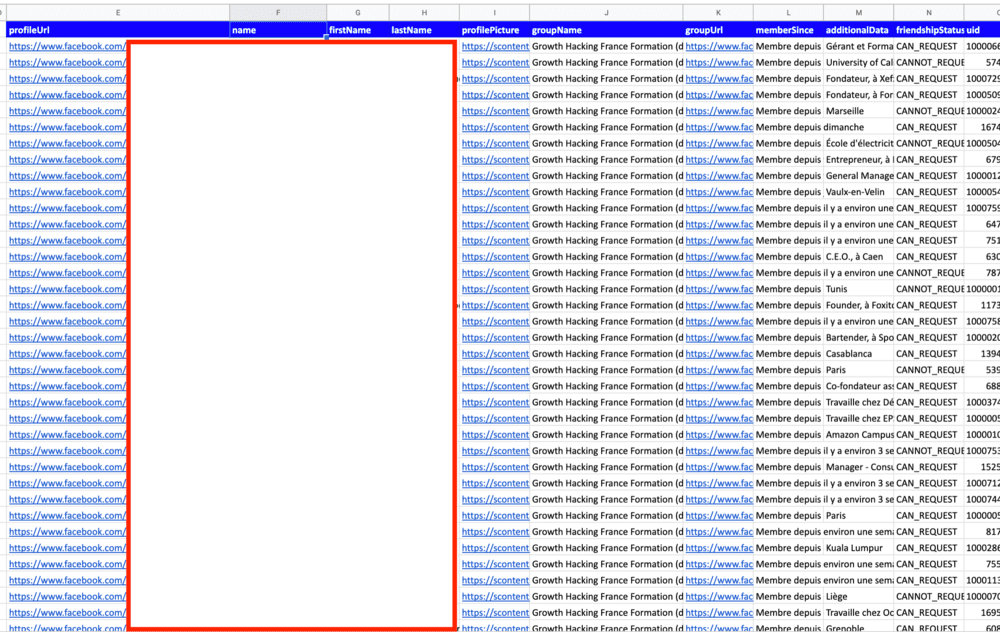Open the groupUrl link in the Vaulx-en-Velin row

(719, 192)
